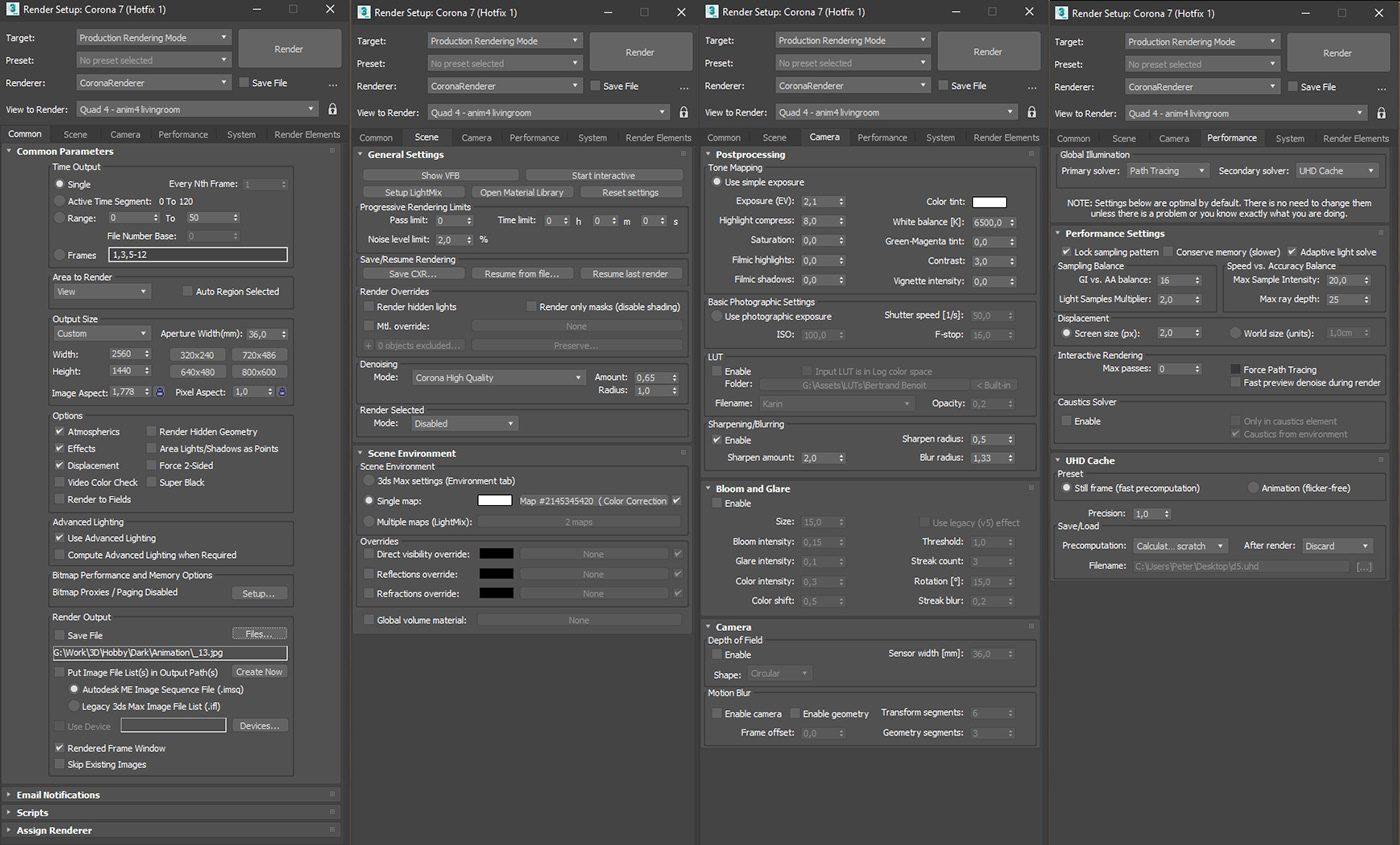This screenshot has height=845, width=1400.
Task: Click the Bloom and Glare rollout grip icon
Action: [1032, 489]
